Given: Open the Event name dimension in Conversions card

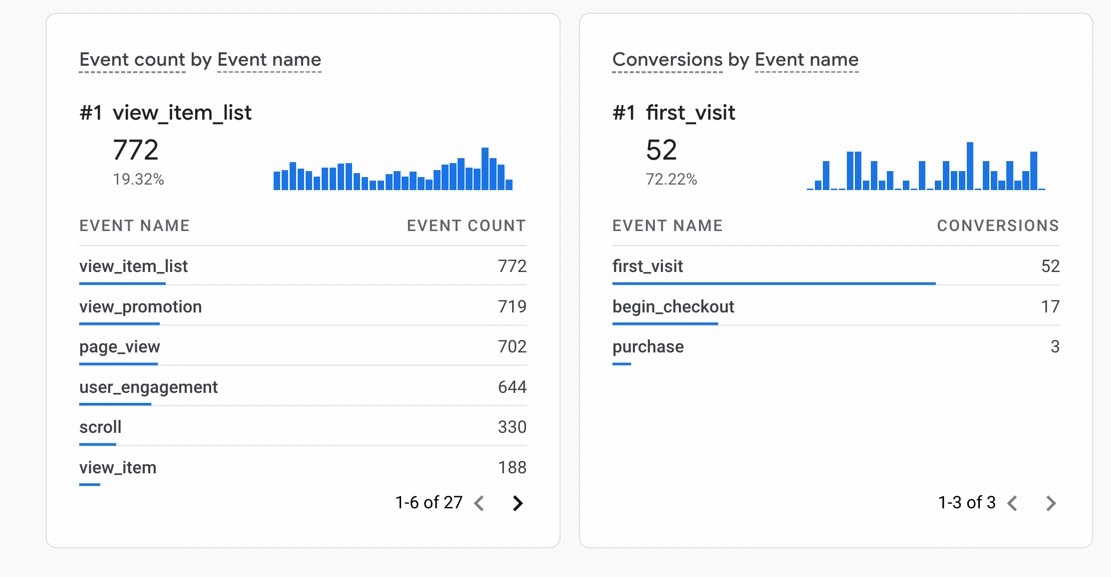Looking at the screenshot, I should 807,59.
